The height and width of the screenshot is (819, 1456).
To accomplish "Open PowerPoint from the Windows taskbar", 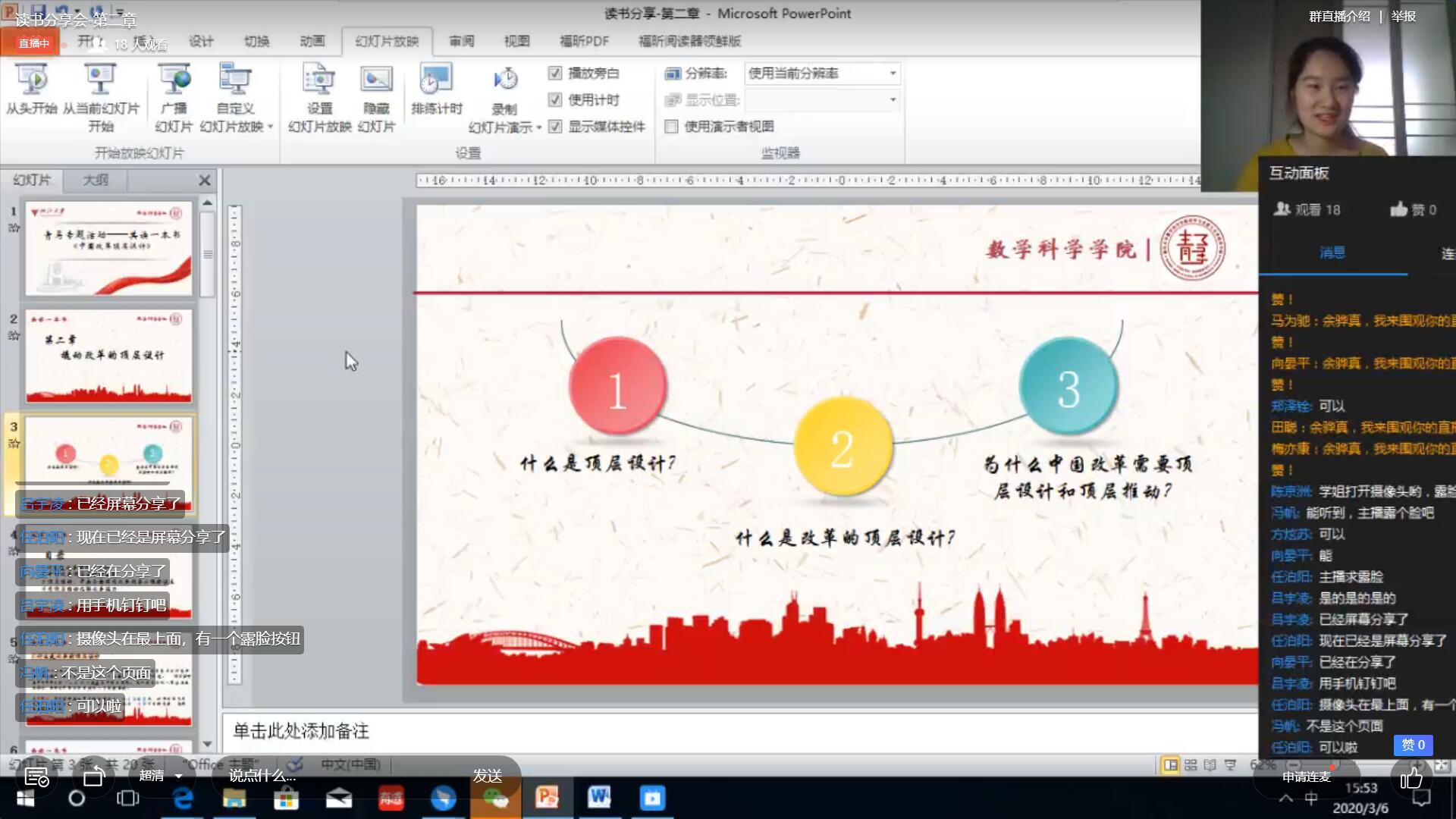I will 547,798.
